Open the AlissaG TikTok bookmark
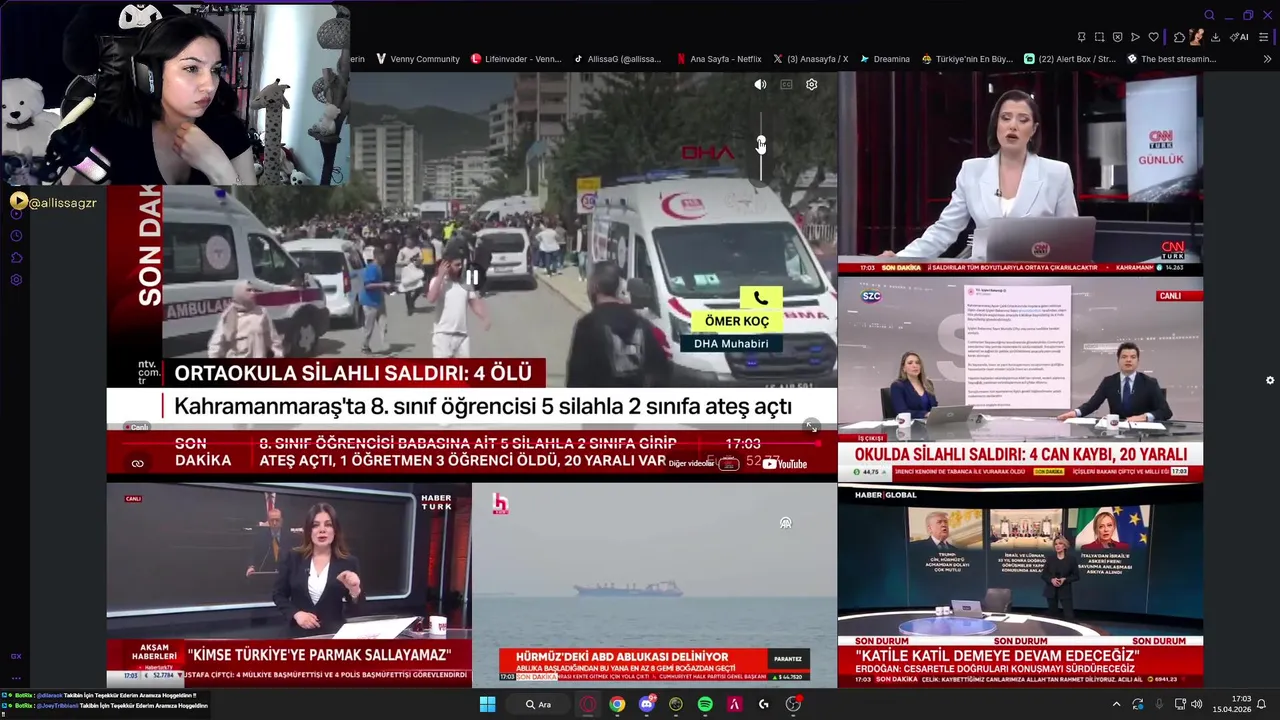This screenshot has width=1280, height=720. pos(617,59)
